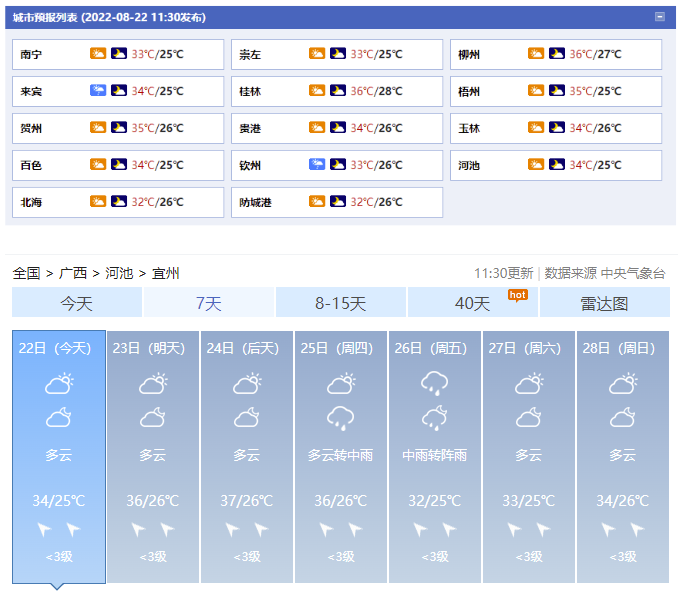Open 广西 breadcrumb link
This screenshot has height=596, width=684.
pyautogui.click(x=73, y=273)
